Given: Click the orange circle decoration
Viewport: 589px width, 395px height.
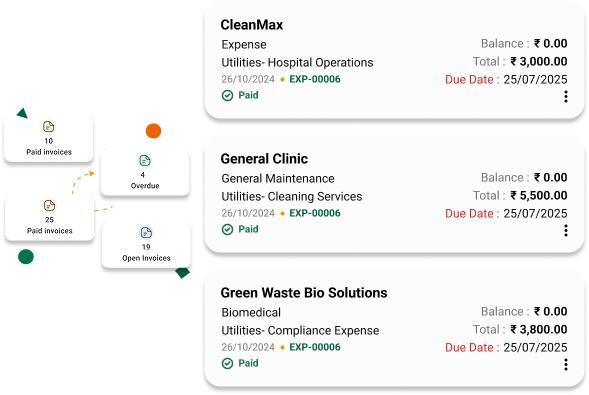Looking at the screenshot, I should pyautogui.click(x=153, y=131).
